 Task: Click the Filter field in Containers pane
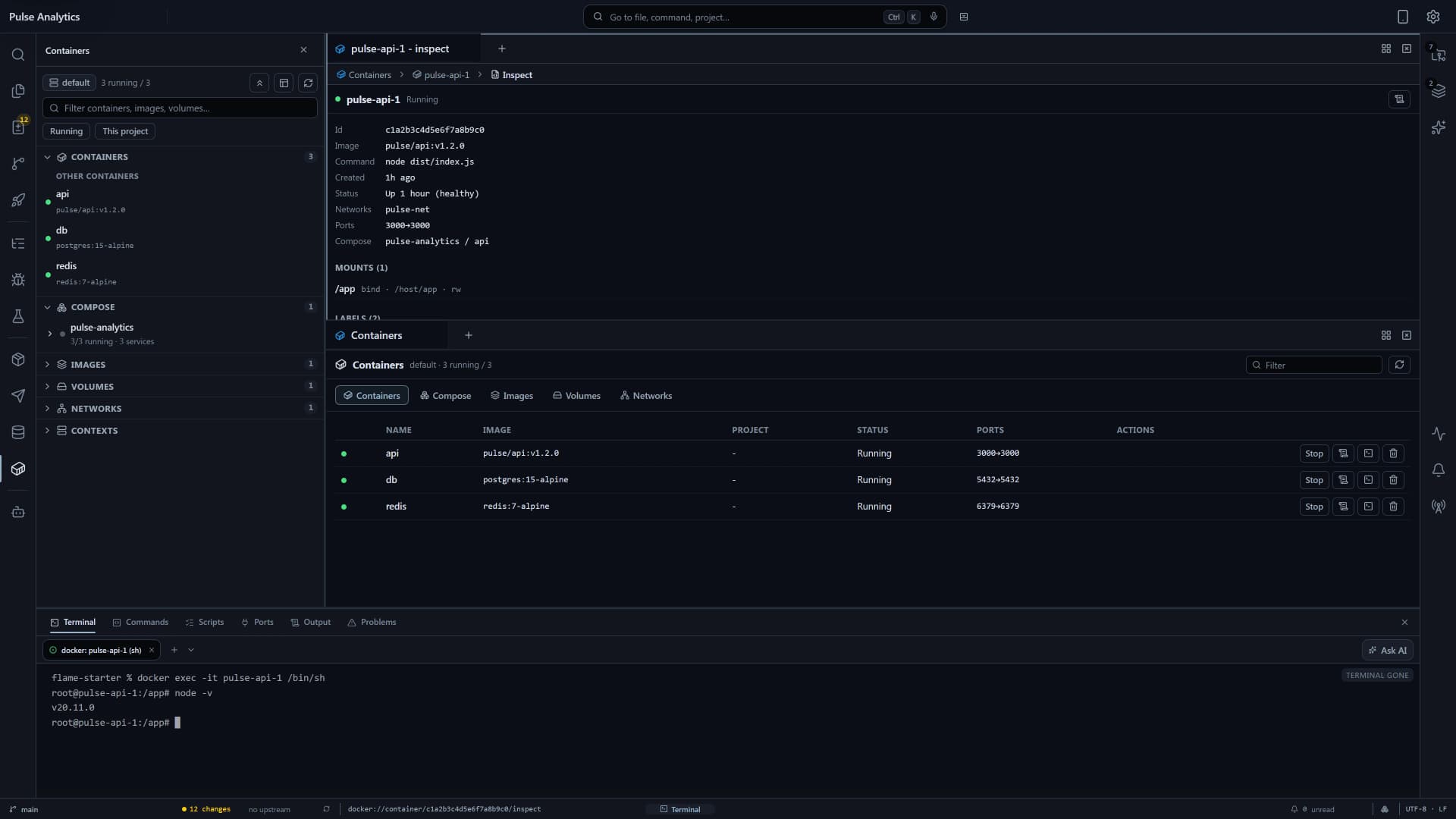(1314, 365)
